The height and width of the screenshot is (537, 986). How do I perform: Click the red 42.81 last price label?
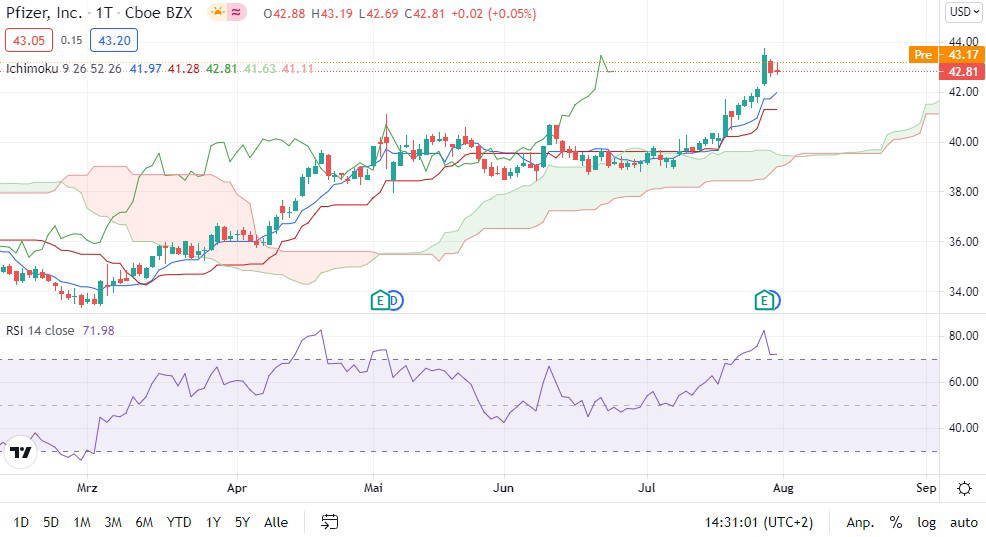[961, 71]
